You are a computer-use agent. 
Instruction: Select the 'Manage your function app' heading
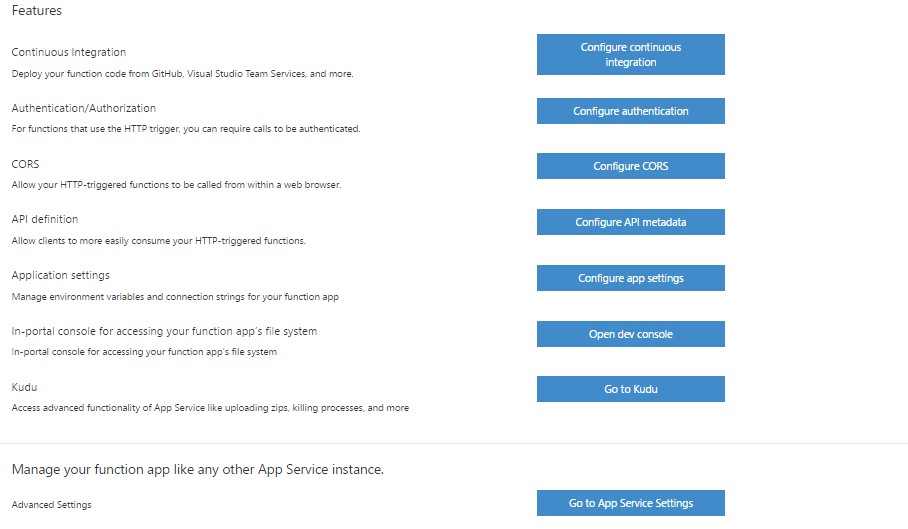[x=197, y=469]
